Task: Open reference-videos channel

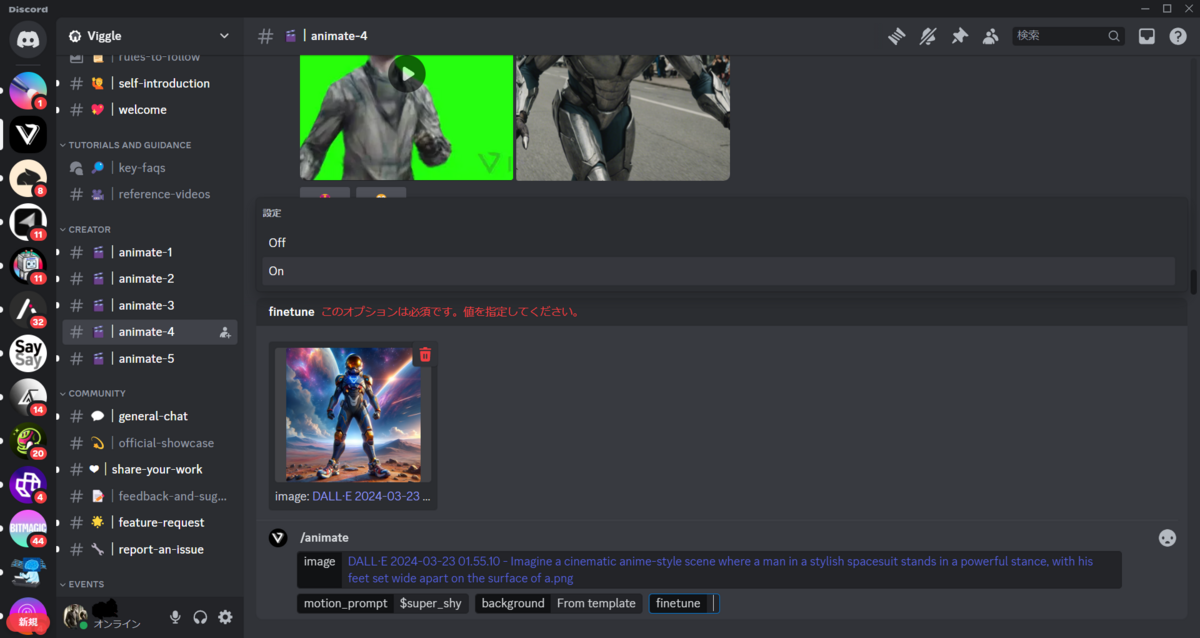Action: tap(150, 194)
